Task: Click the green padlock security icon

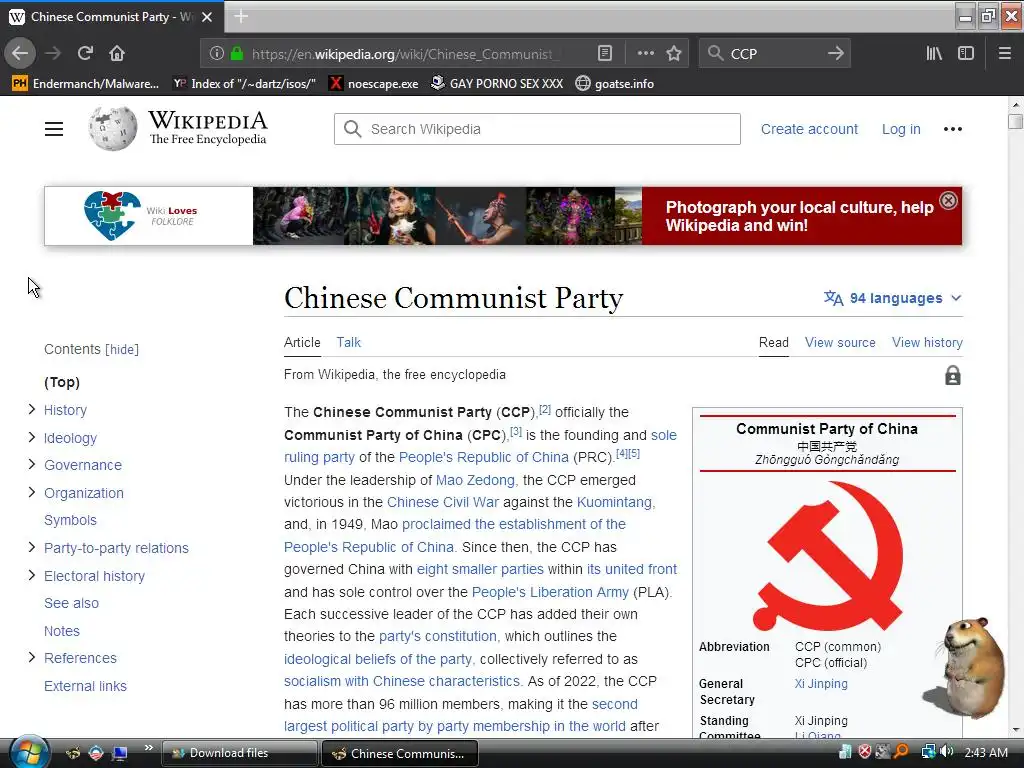Action: pyautogui.click(x=237, y=54)
